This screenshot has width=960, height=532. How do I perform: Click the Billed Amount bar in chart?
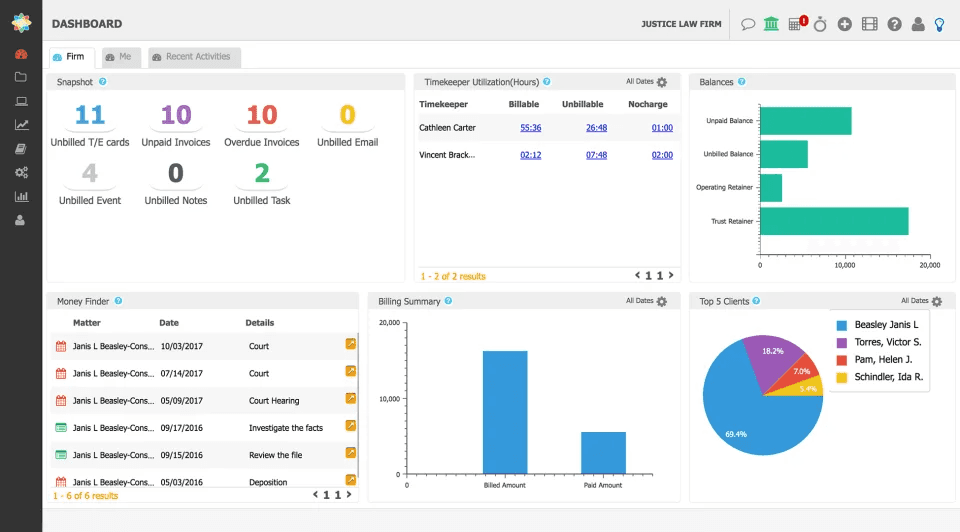click(505, 412)
